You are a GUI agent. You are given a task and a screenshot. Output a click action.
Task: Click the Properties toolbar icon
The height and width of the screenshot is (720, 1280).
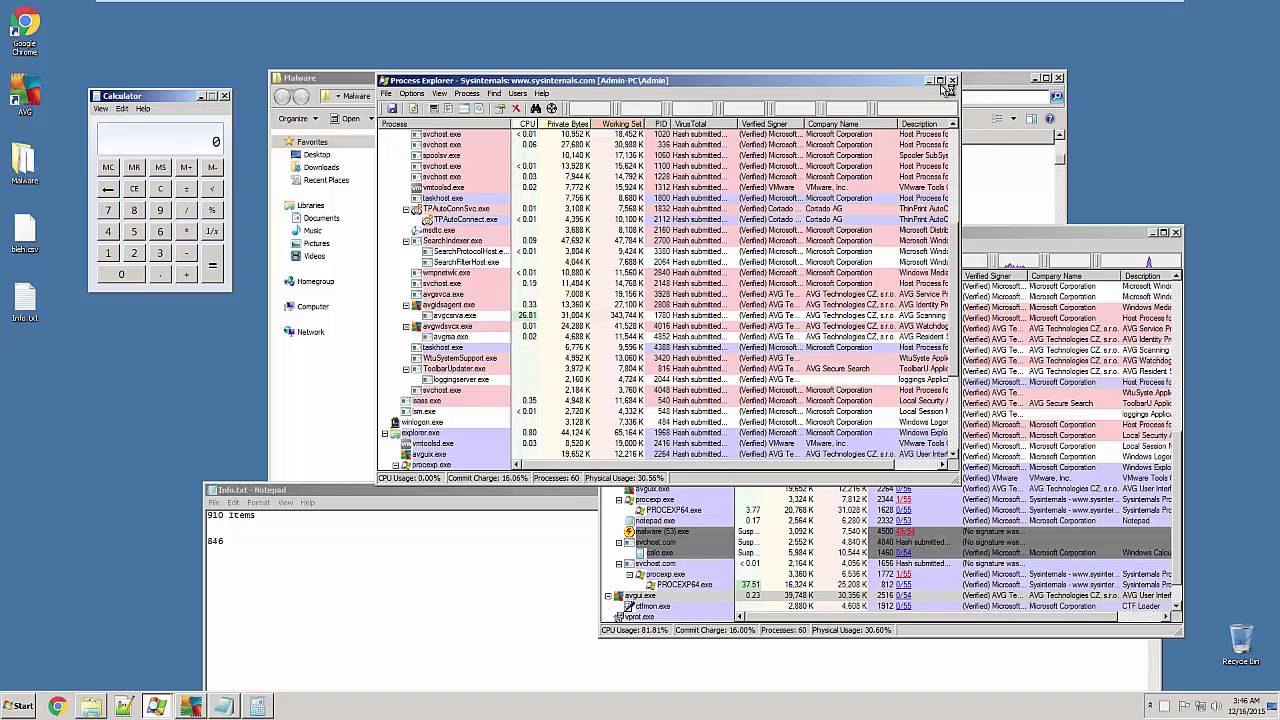(x=500, y=108)
